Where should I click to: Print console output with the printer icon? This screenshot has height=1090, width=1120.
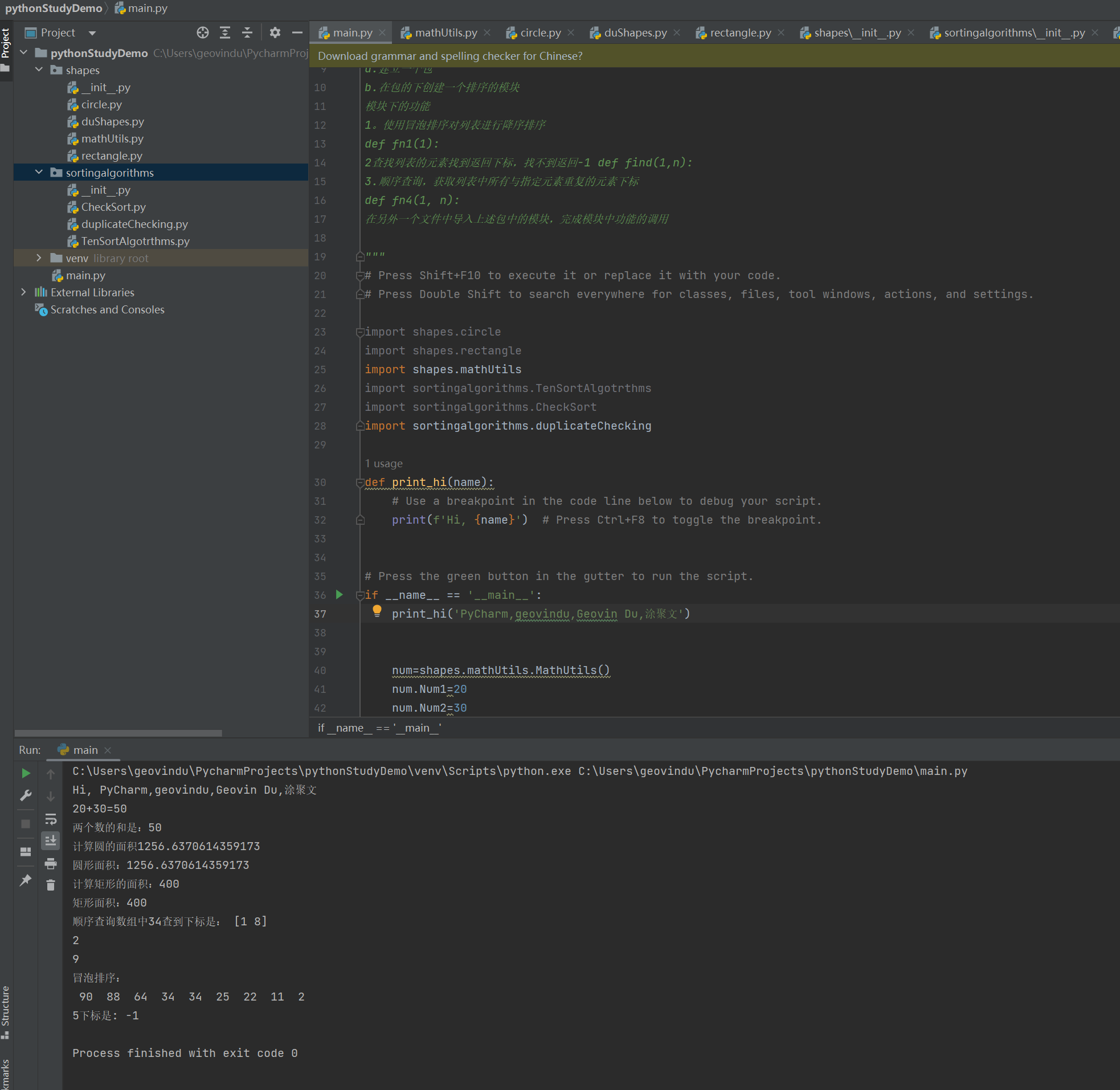(x=50, y=863)
